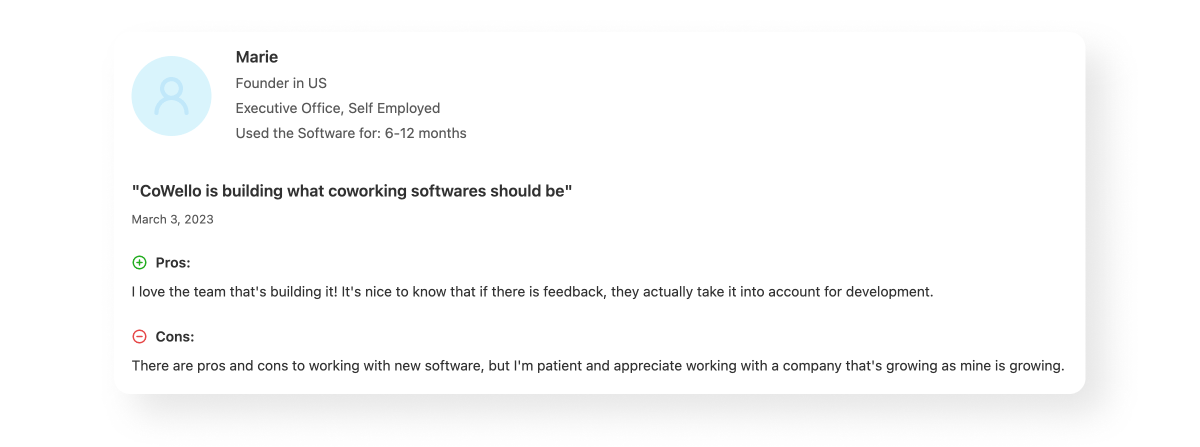Screen dimensions: 1200x447
Task: Click the Cons heading label
Action: 175,337
